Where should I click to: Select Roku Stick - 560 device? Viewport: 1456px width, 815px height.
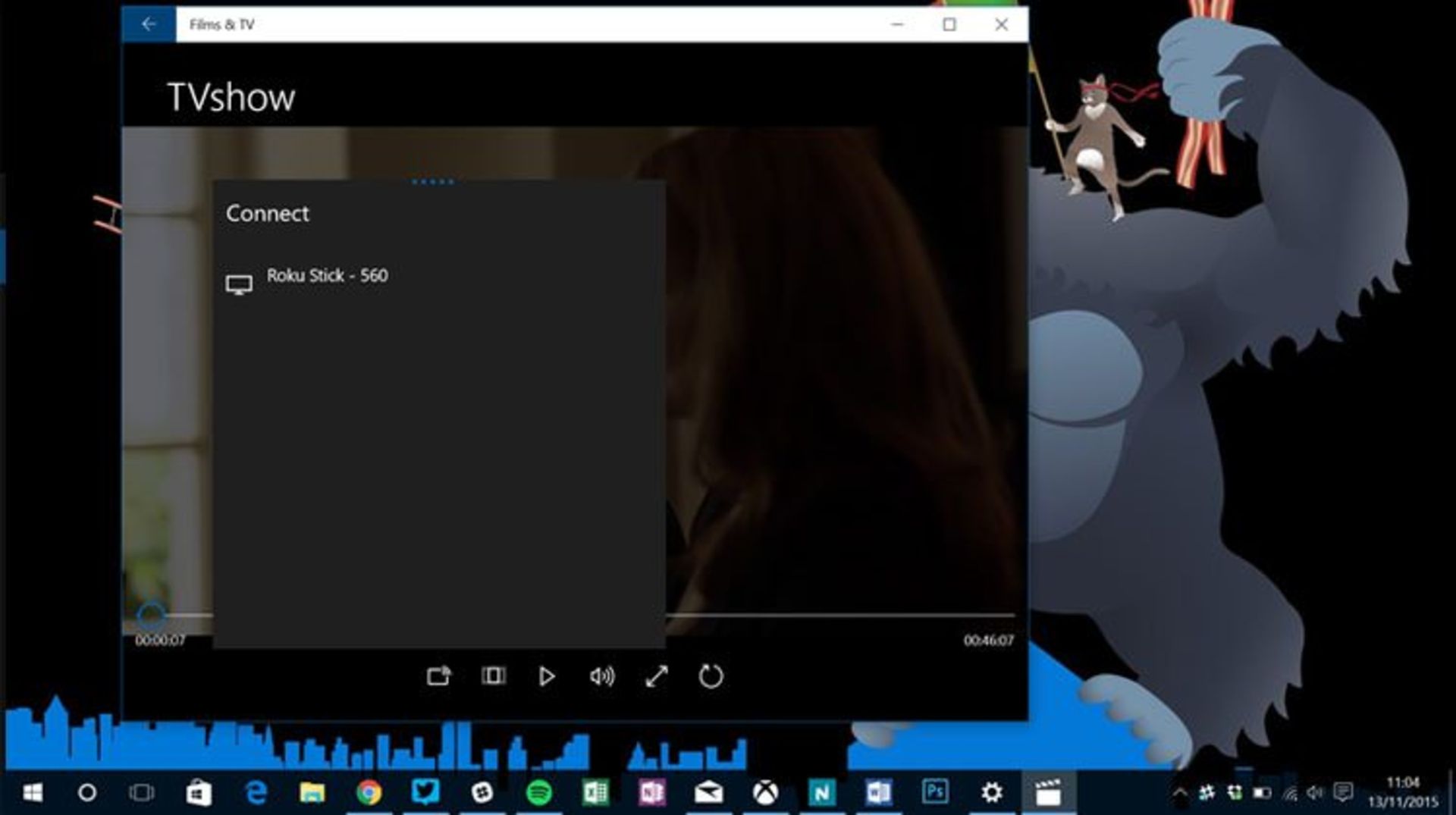pyautogui.click(x=326, y=277)
